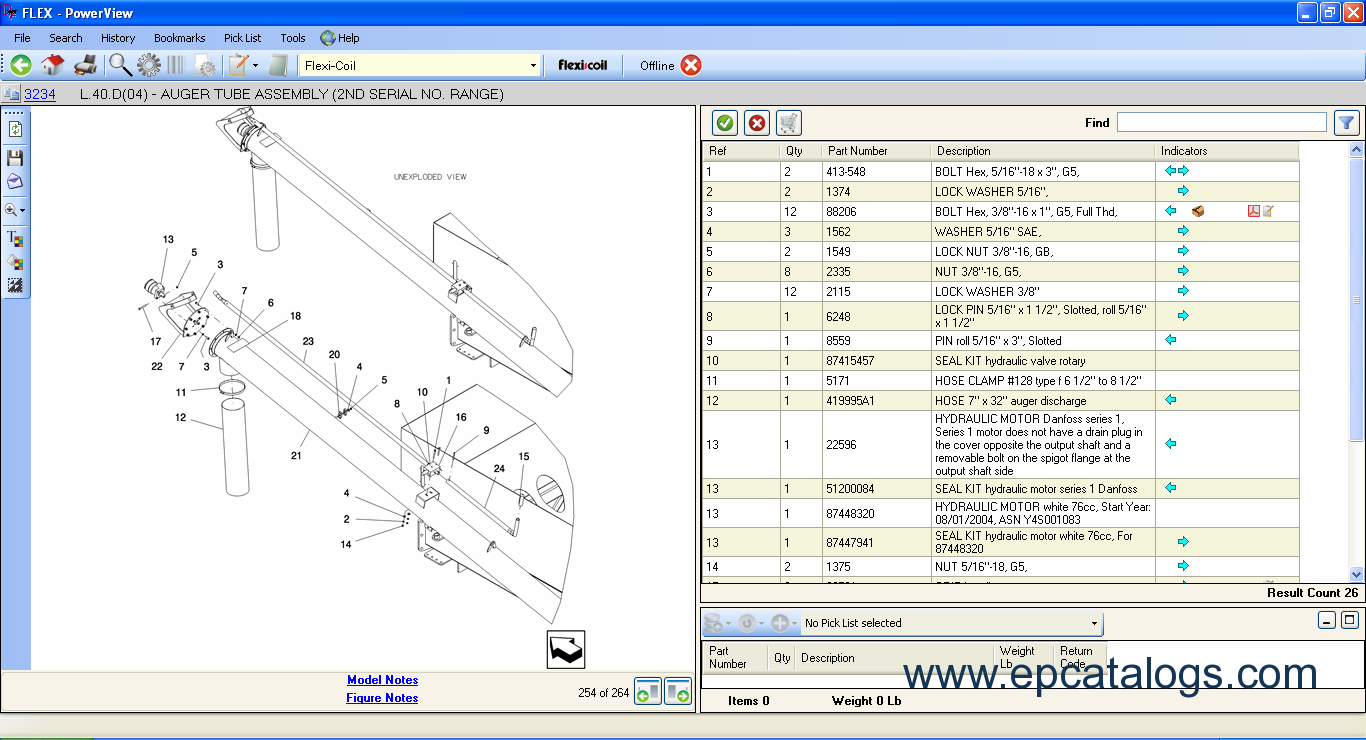The width and height of the screenshot is (1366, 740).
Task: Select part number 87415457 cell
Action: pos(876,360)
